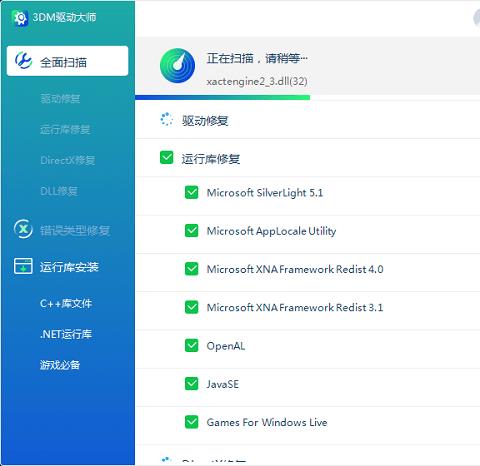This screenshot has width=480, height=466.
Task: Select 驱动修复 in the sidebar
Action: [60, 99]
